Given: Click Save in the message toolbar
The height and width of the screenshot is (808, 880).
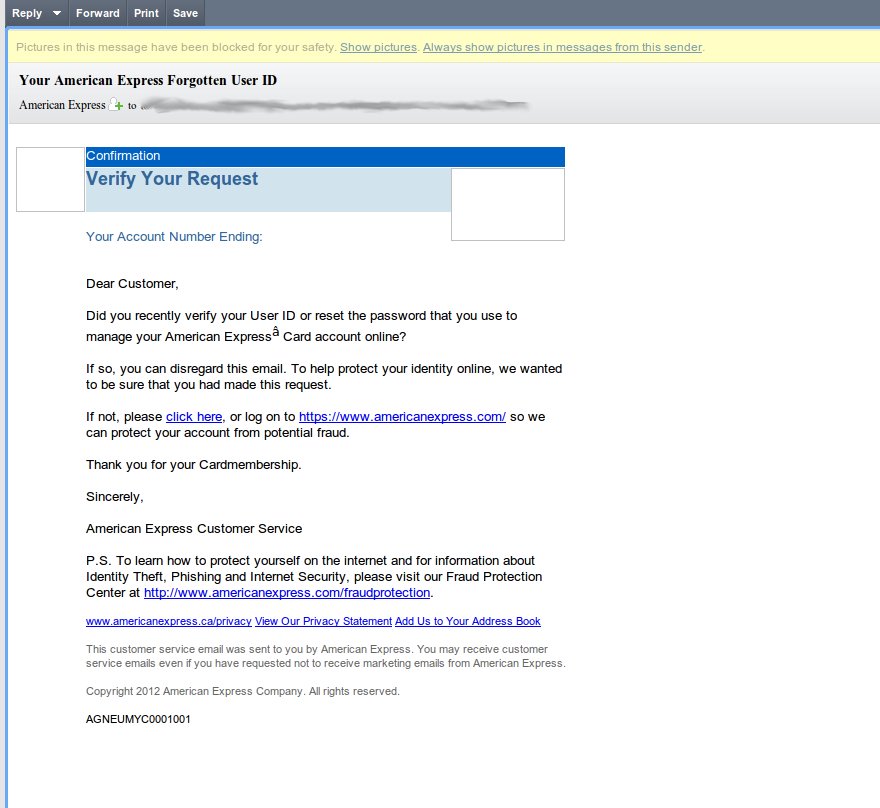Looking at the screenshot, I should 185,13.
